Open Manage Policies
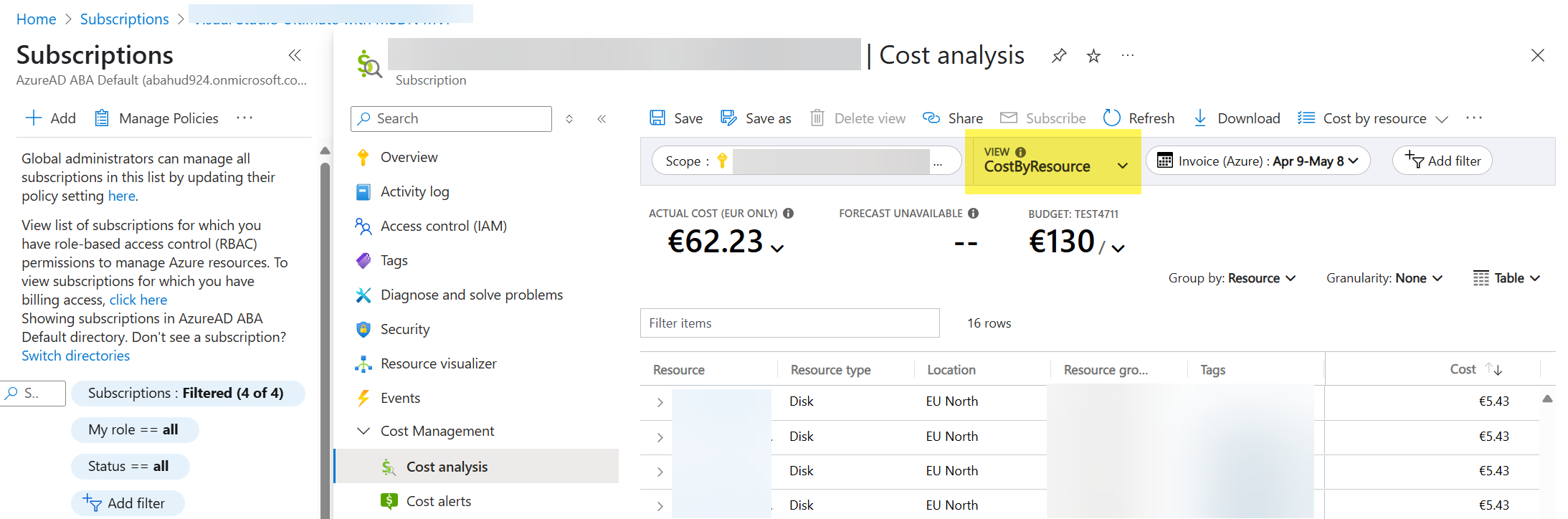1568x519 pixels. click(x=156, y=118)
